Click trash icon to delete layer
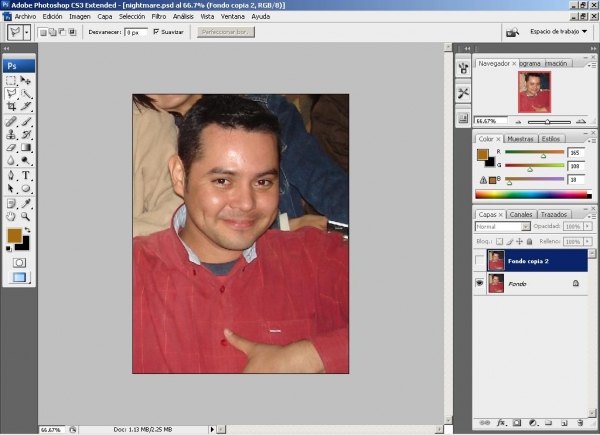The height and width of the screenshot is (435, 600). click(580, 423)
